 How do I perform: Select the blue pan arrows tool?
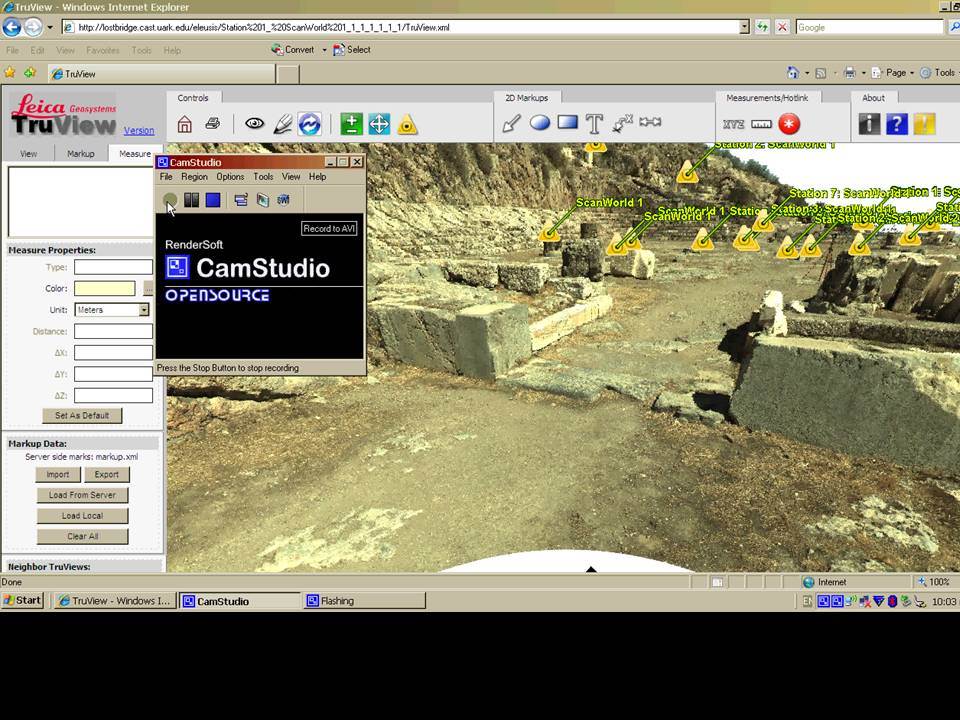[x=379, y=124]
